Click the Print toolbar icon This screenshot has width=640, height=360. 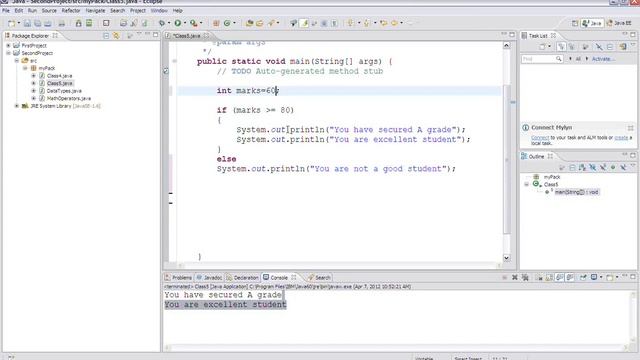(x=62, y=23)
